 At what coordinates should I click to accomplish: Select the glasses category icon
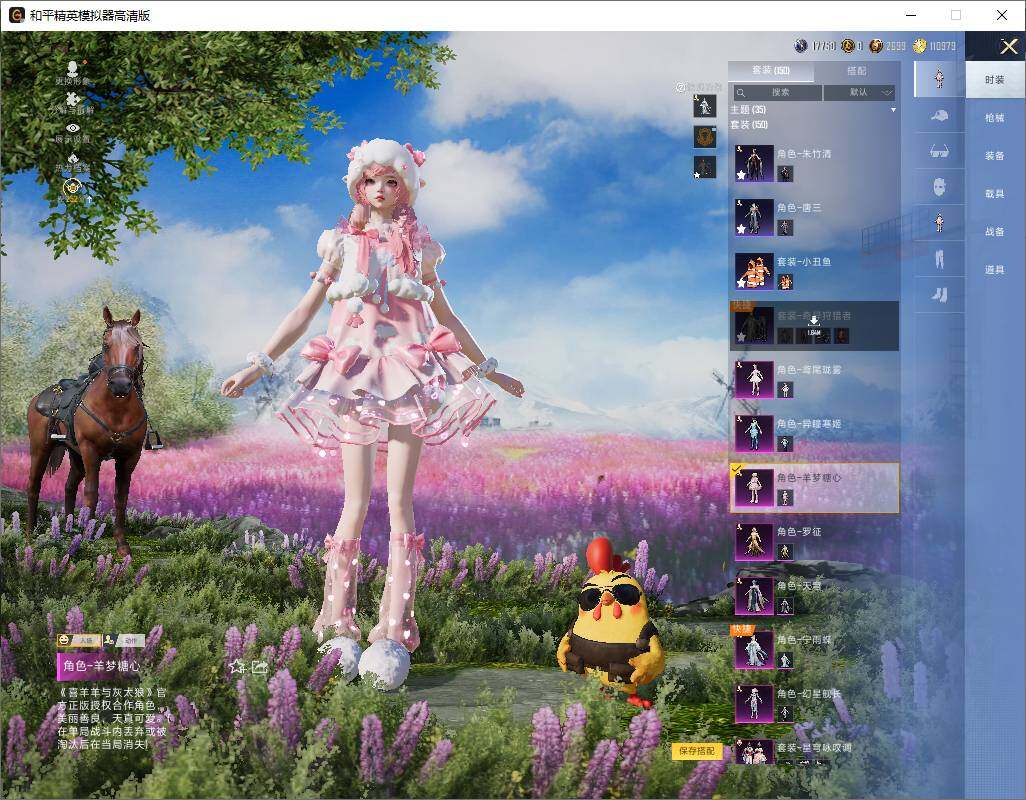coord(939,152)
